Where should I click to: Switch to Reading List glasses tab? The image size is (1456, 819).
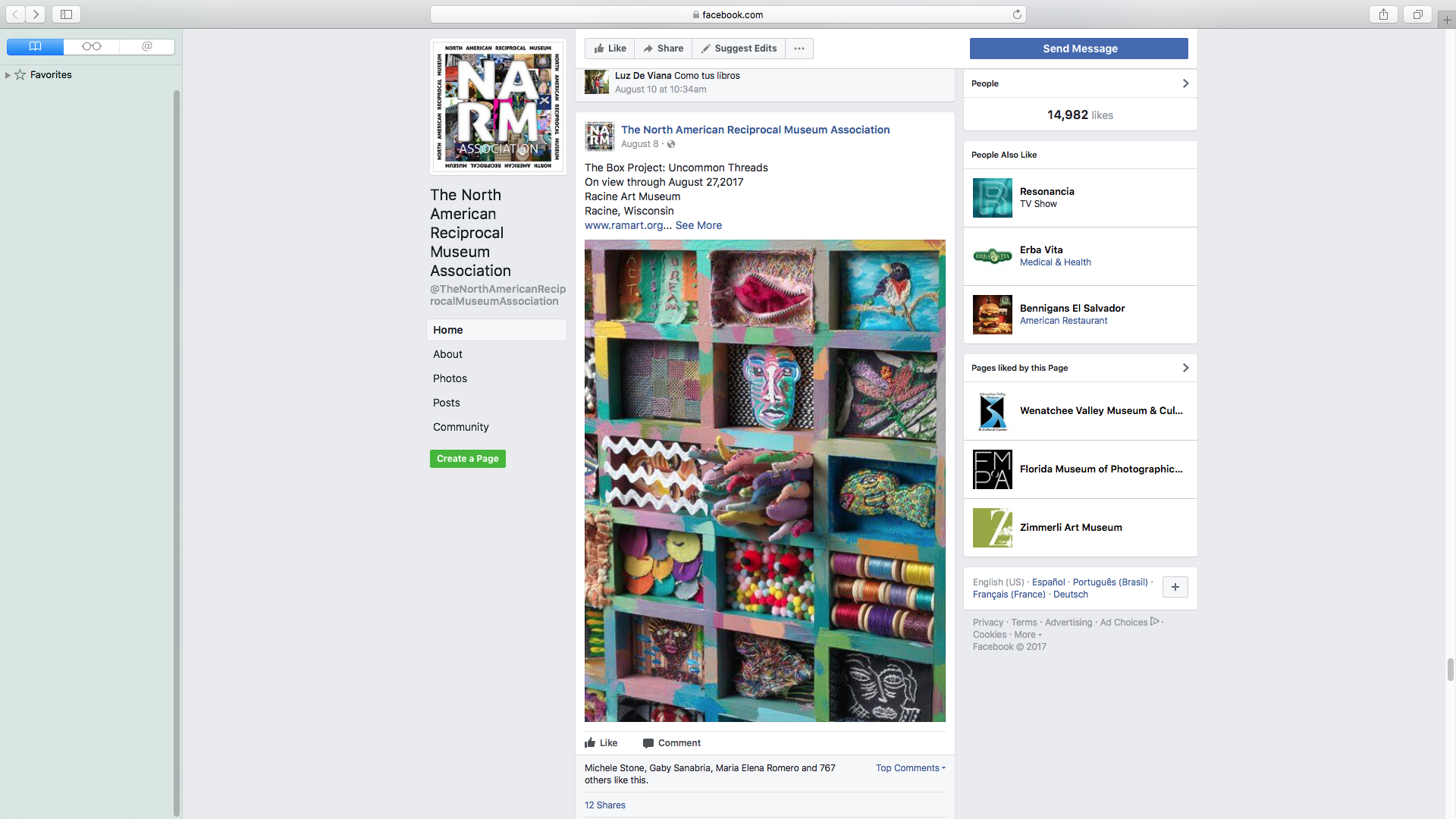coord(91,46)
